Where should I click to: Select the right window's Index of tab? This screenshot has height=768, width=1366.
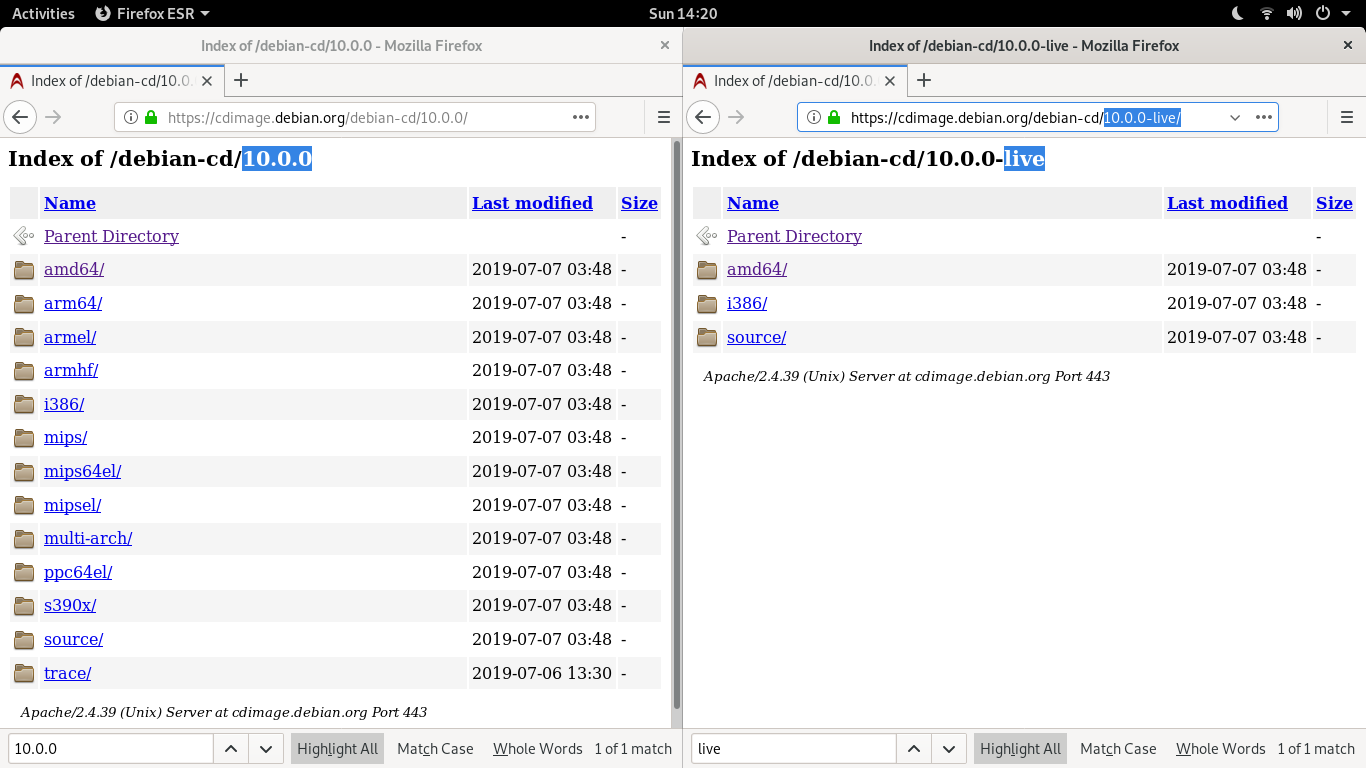click(795, 80)
